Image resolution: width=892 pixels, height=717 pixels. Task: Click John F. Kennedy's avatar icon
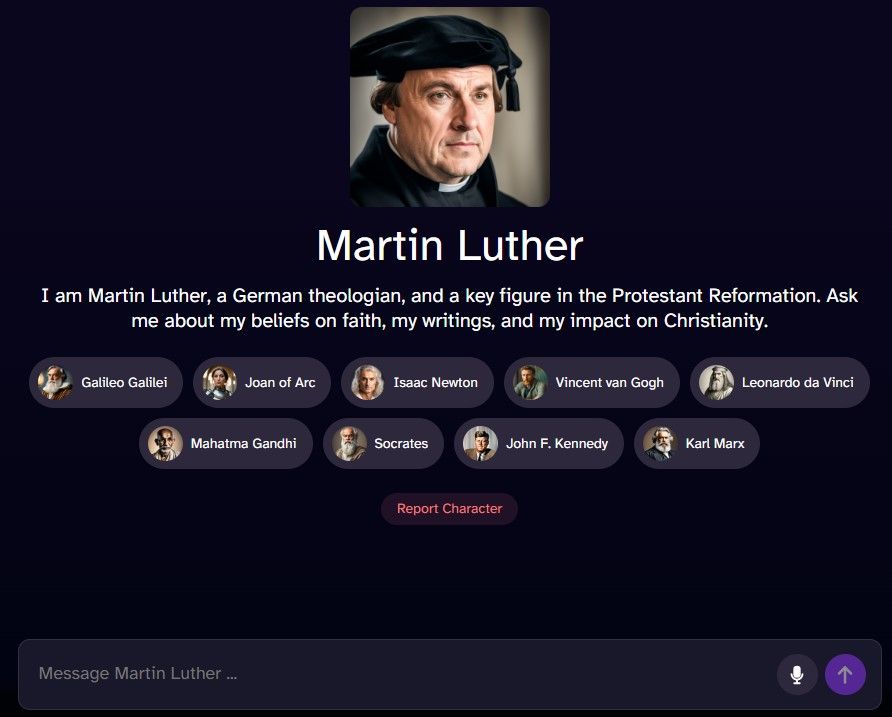click(480, 443)
